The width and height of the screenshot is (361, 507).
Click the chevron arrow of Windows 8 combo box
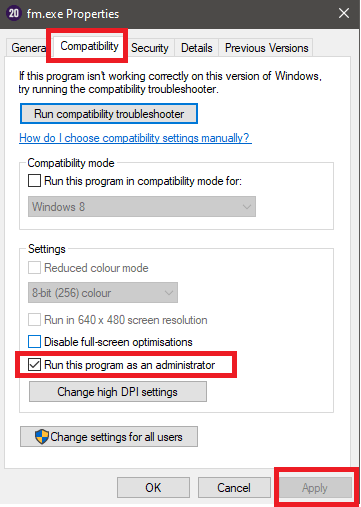(x=247, y=207)
